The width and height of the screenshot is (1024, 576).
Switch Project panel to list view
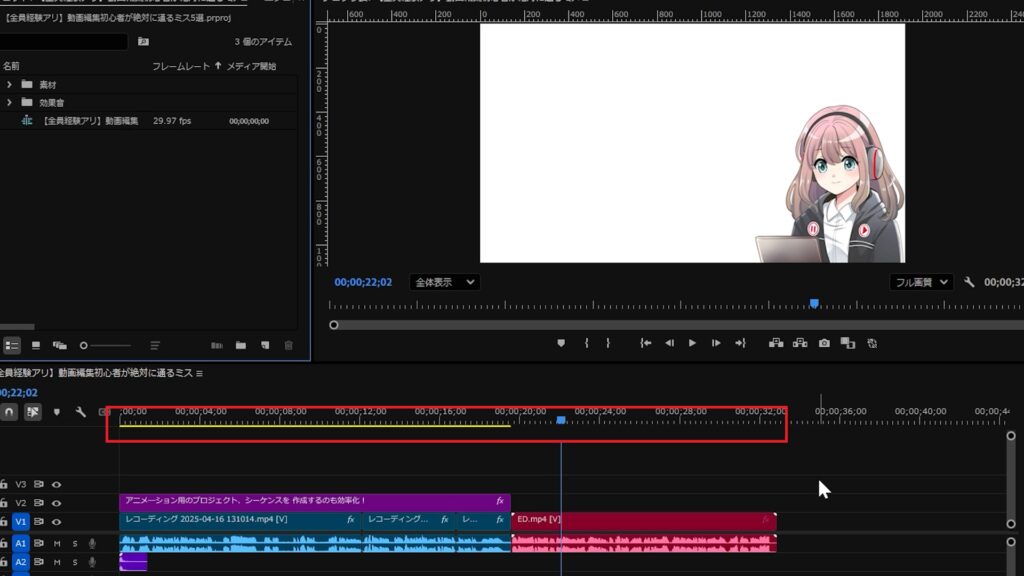pyautogui.click(x=12, y=345)
